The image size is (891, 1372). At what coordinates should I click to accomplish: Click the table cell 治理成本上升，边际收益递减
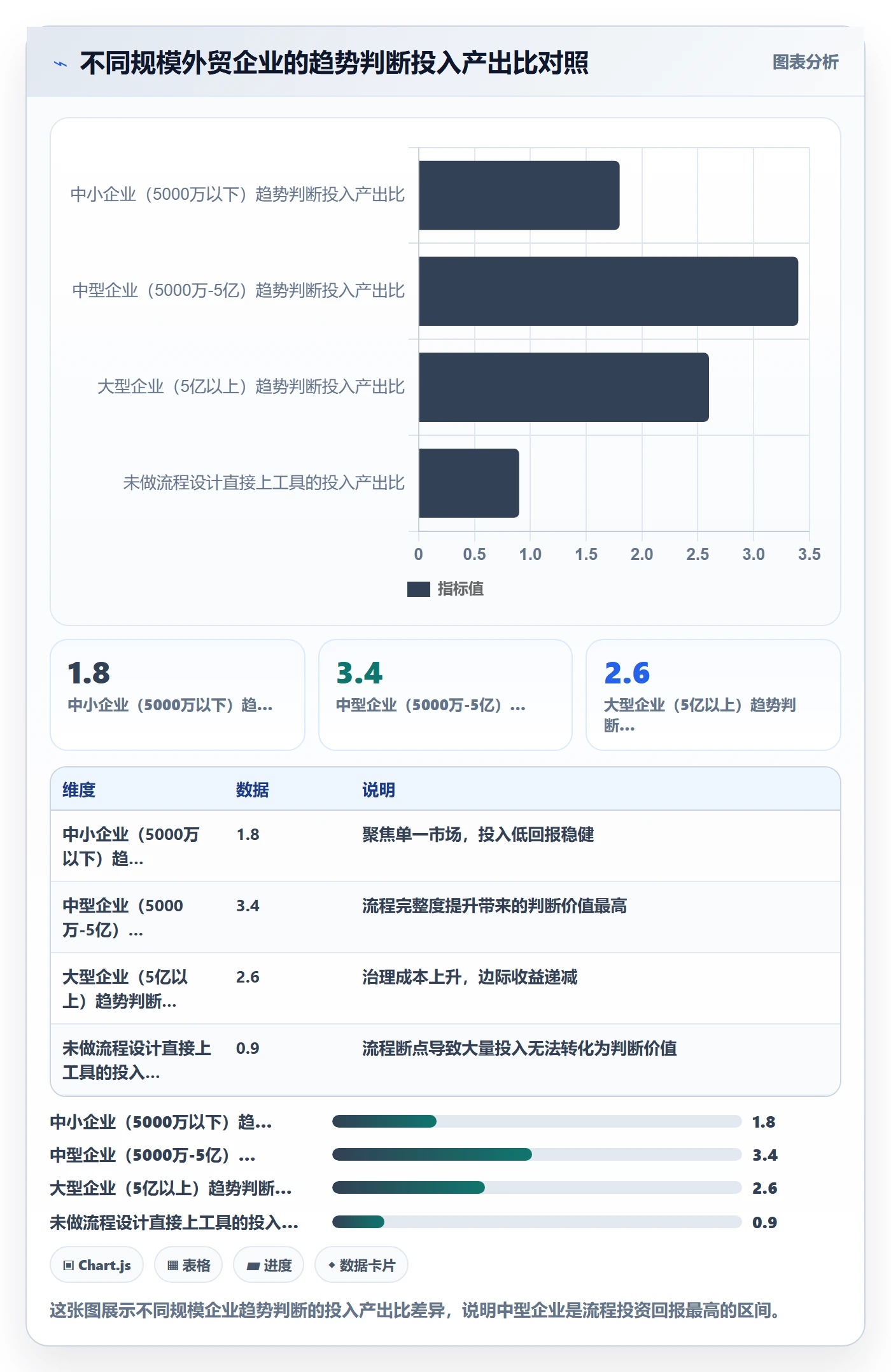(470, 977)
